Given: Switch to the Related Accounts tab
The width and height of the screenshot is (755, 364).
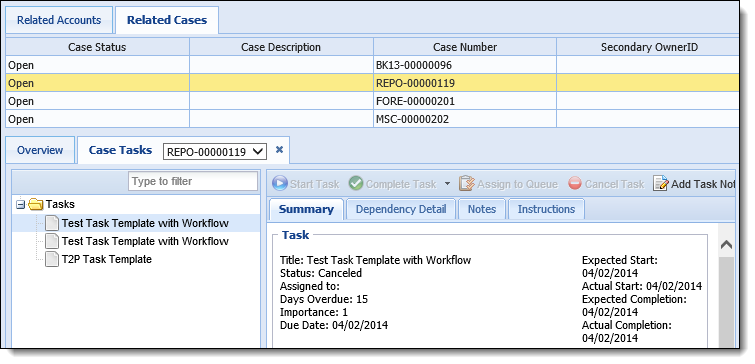Looking at the screenshot, I should tap(59, 20).
